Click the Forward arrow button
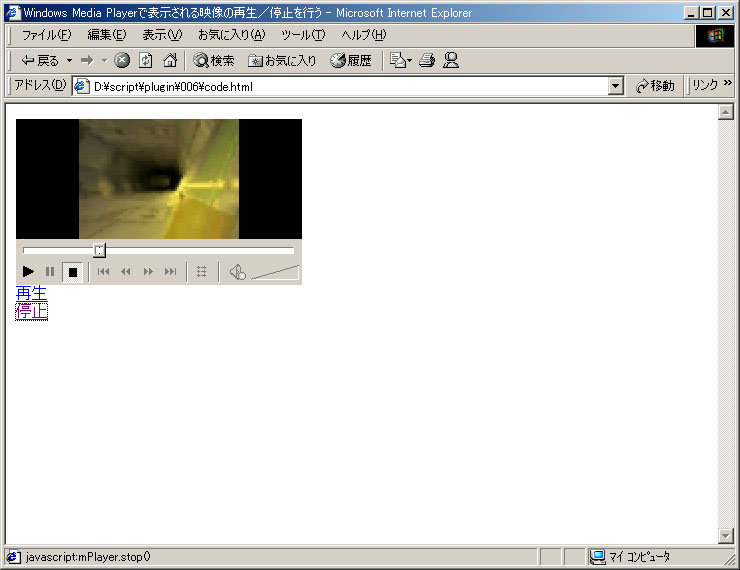Screen dimensions: 740x570 pos(87,60)
